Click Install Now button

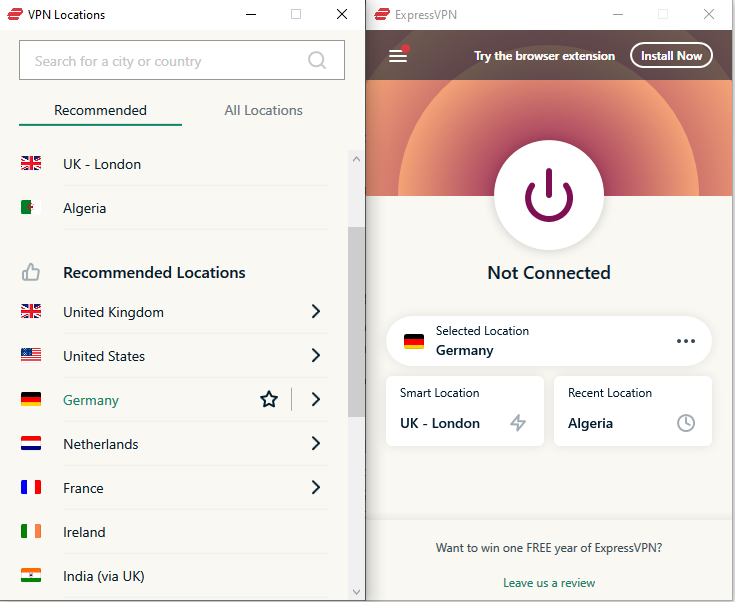pos(671,56)
